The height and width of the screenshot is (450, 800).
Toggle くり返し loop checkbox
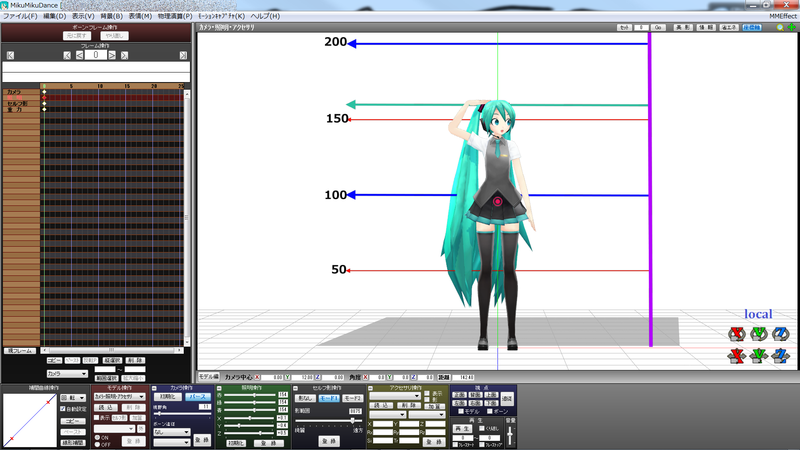pos(482,428)
